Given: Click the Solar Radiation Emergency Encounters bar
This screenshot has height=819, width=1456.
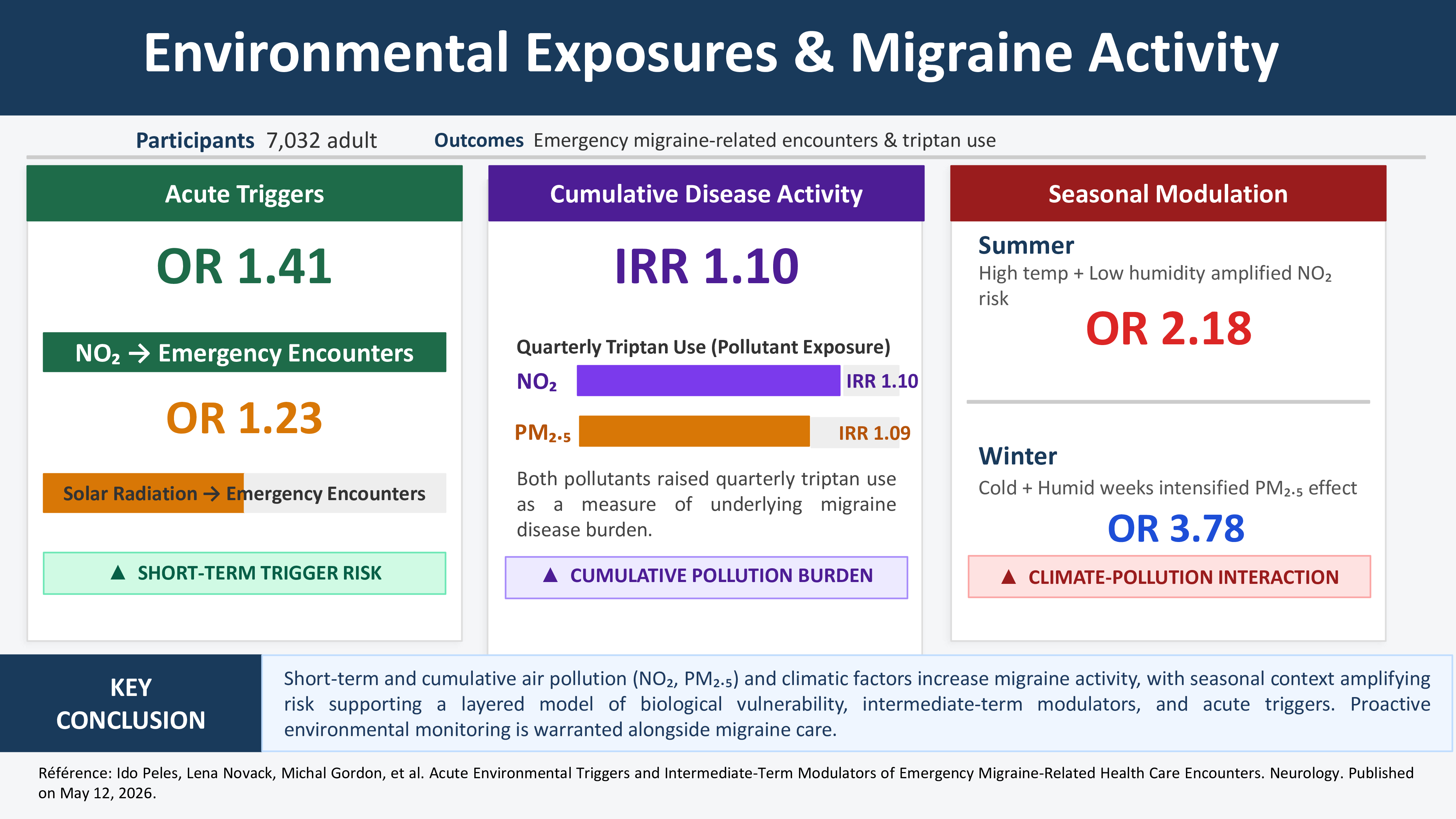Looking at the screenshot, I should point(244,493).
